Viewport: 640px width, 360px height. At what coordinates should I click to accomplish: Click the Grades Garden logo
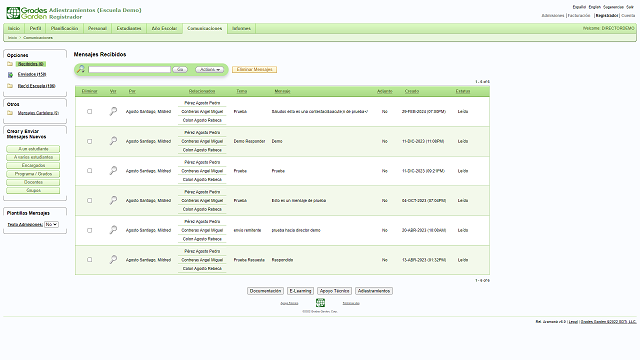coord(27,13)
